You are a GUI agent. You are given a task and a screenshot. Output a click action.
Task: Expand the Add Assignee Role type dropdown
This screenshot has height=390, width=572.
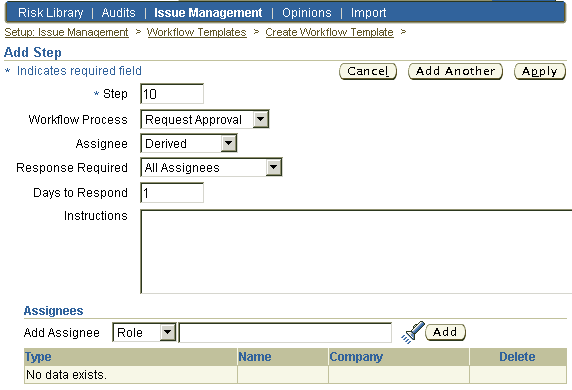tap(144, 332)
